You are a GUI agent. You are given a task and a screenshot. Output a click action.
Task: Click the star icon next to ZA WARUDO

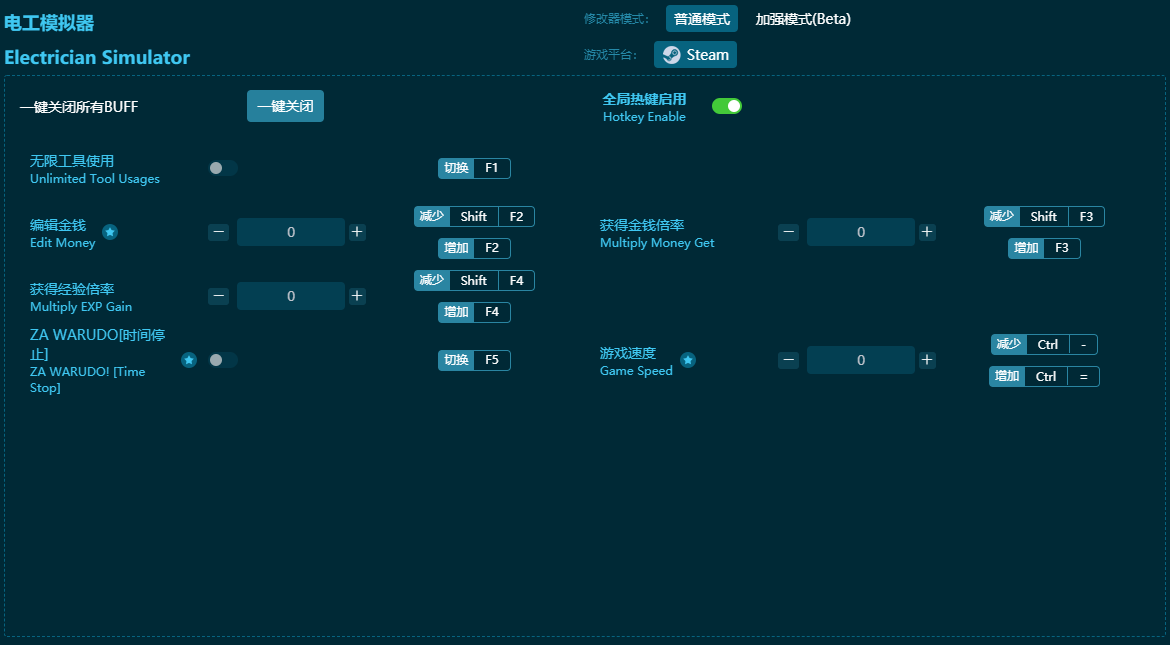pos(189,360)
